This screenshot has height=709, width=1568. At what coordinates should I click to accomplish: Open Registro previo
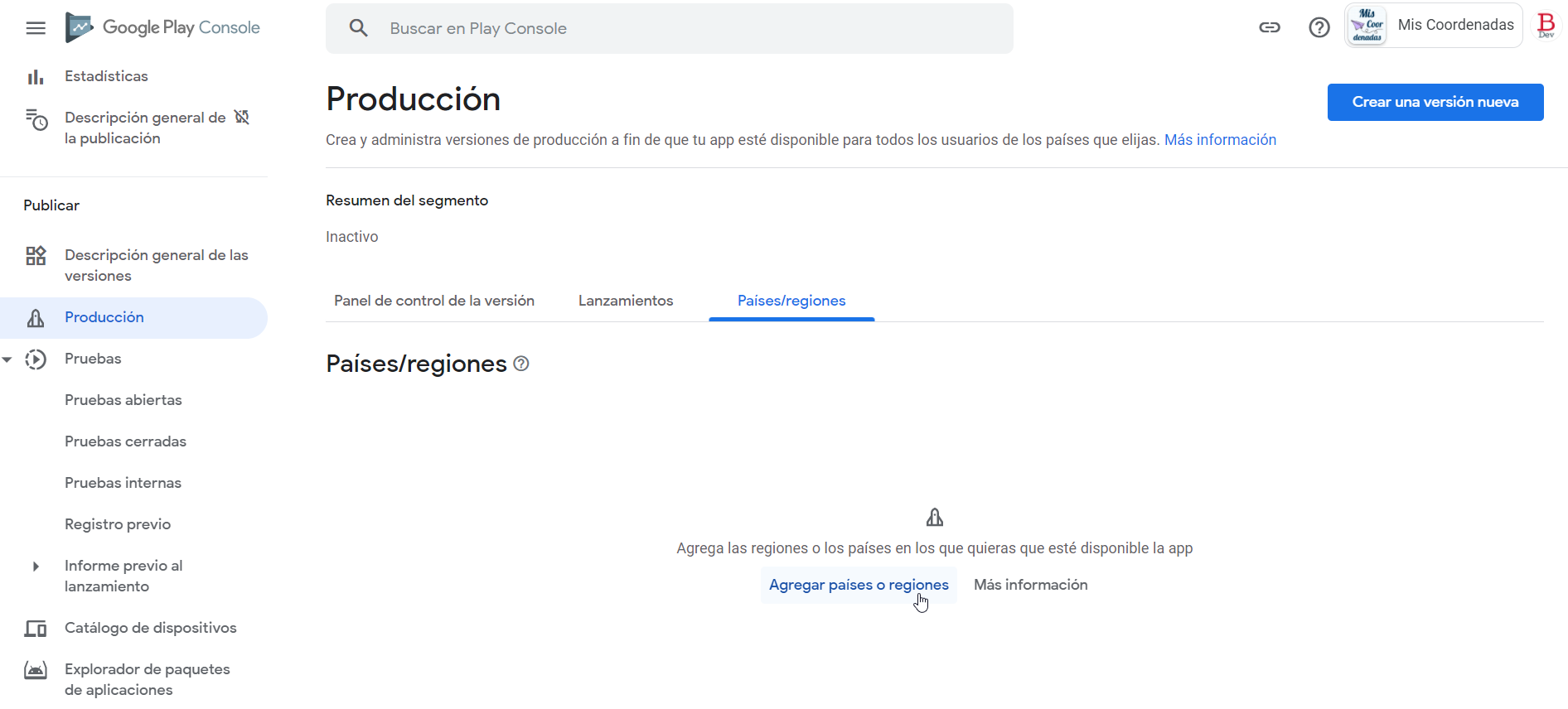tap(118, 524)
